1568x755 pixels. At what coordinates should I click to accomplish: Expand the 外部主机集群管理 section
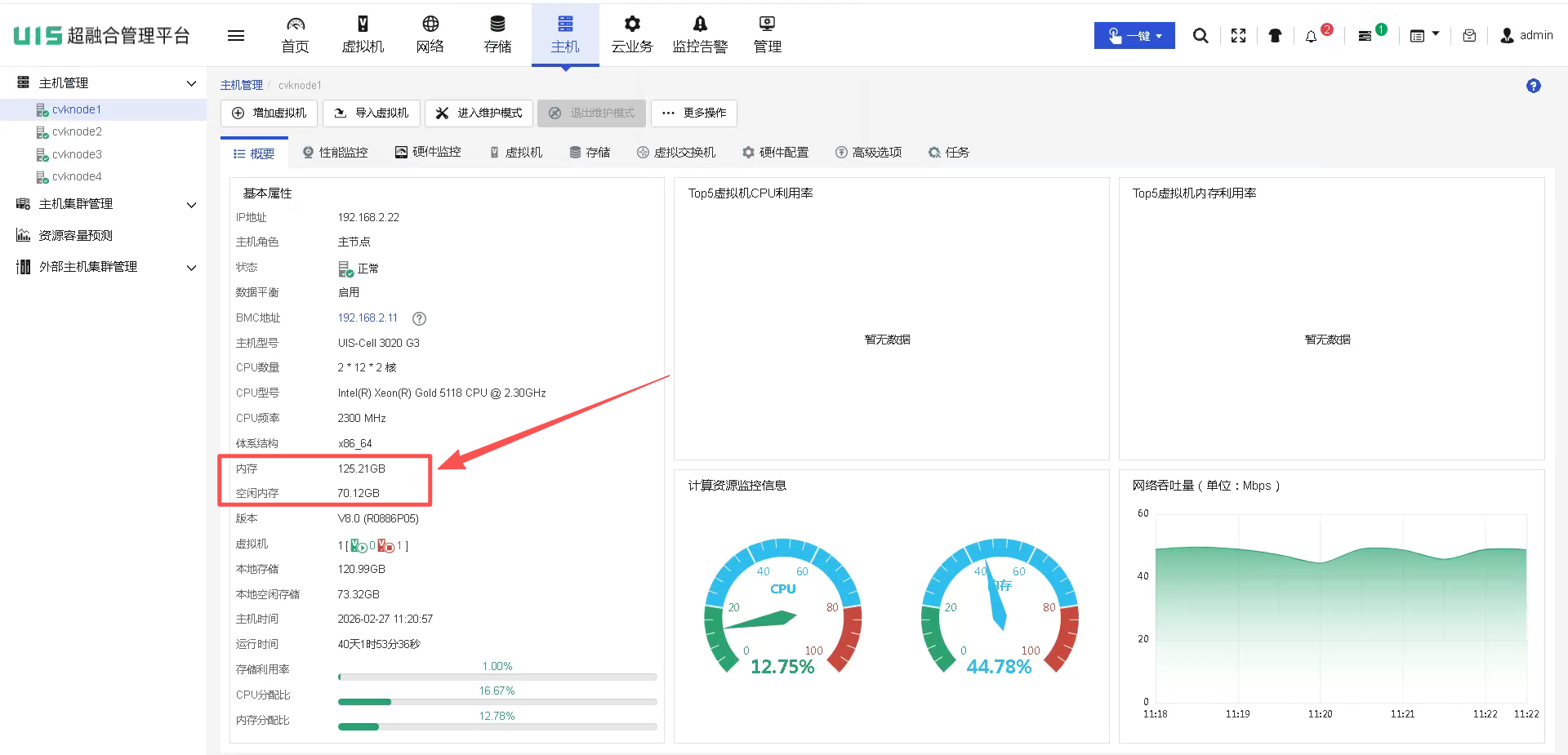click(191, 267)
